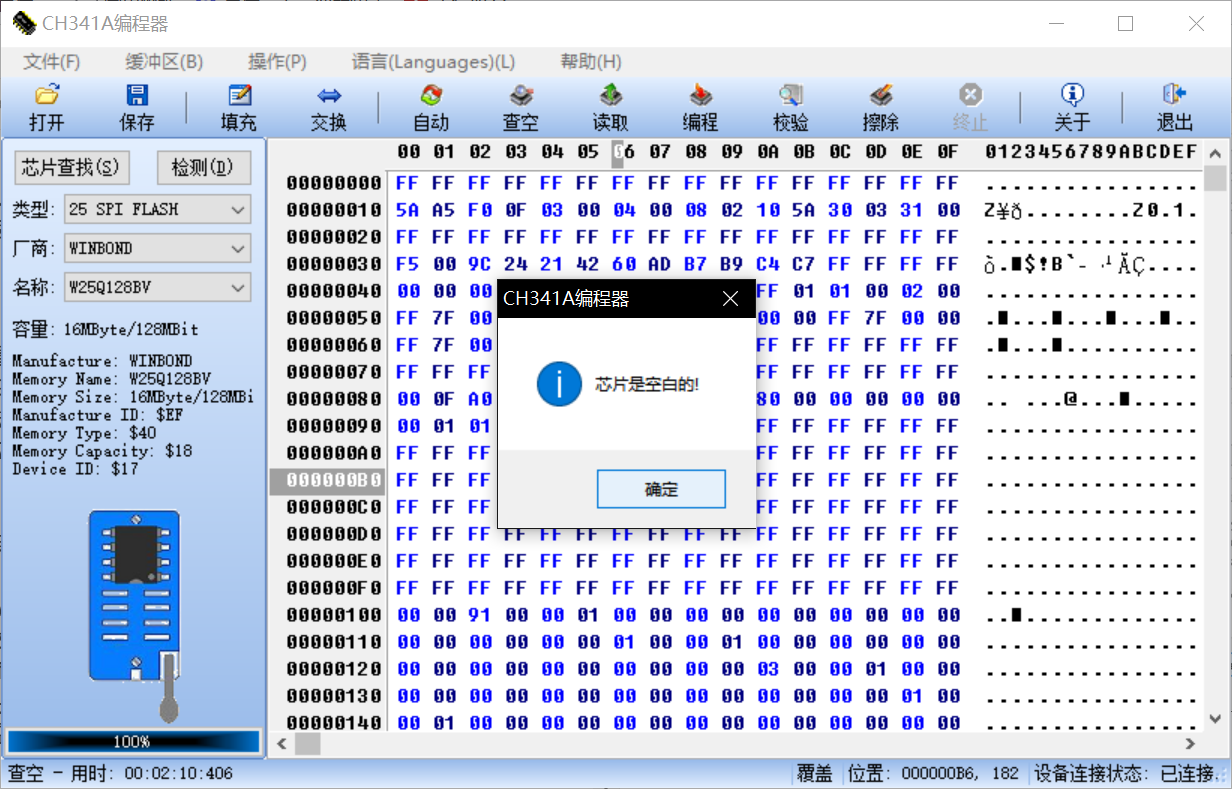The image size is (1232, 789).
Task: Click the vertical scrollbar thumb in hex view
Action: (1215, 178)
